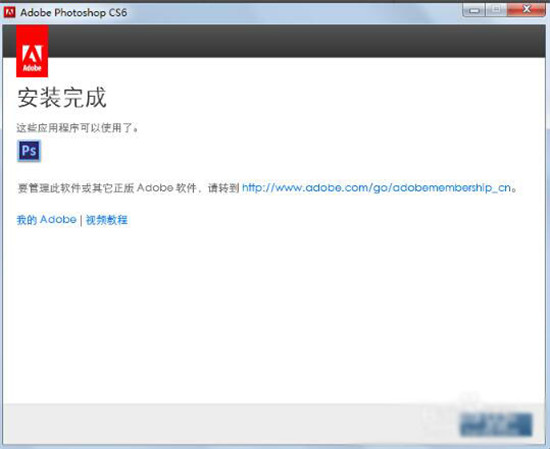Click the small Adobe icon in title bar
Screen dimensions: 550x449
(x=9, y=12)
